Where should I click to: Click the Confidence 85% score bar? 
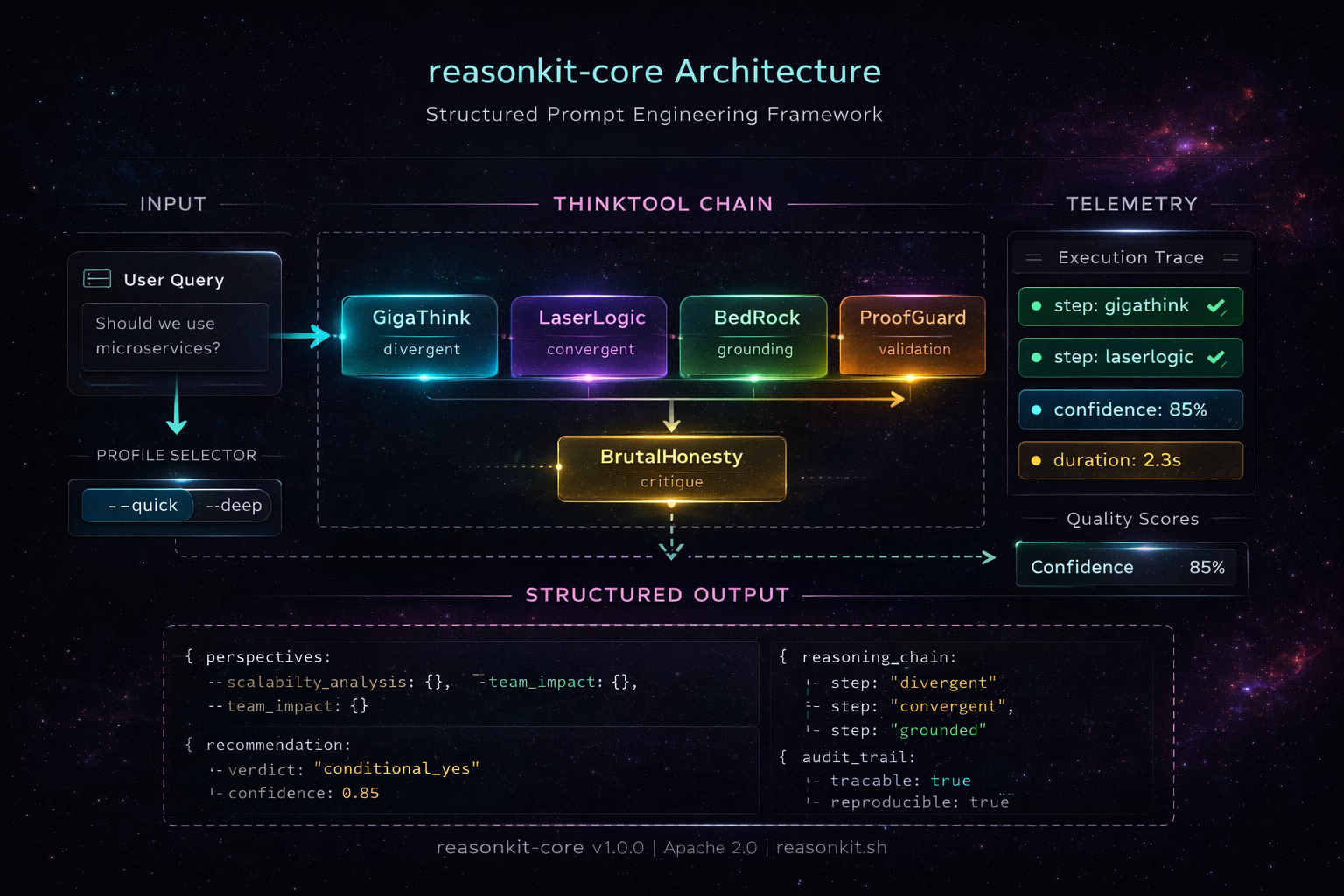pos(1129,567)
